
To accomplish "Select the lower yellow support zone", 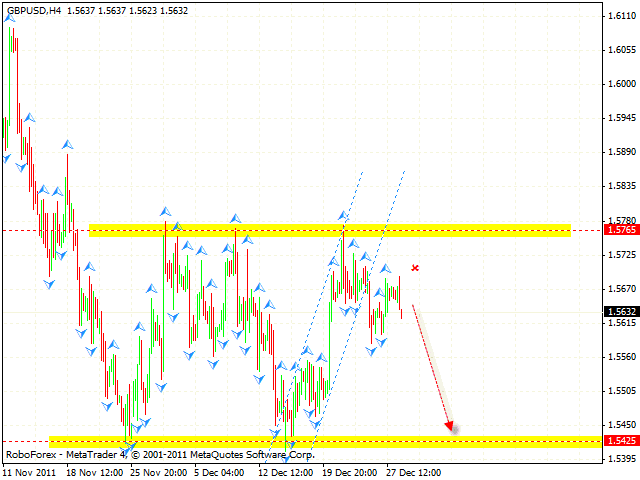I will tap(326, 442).
